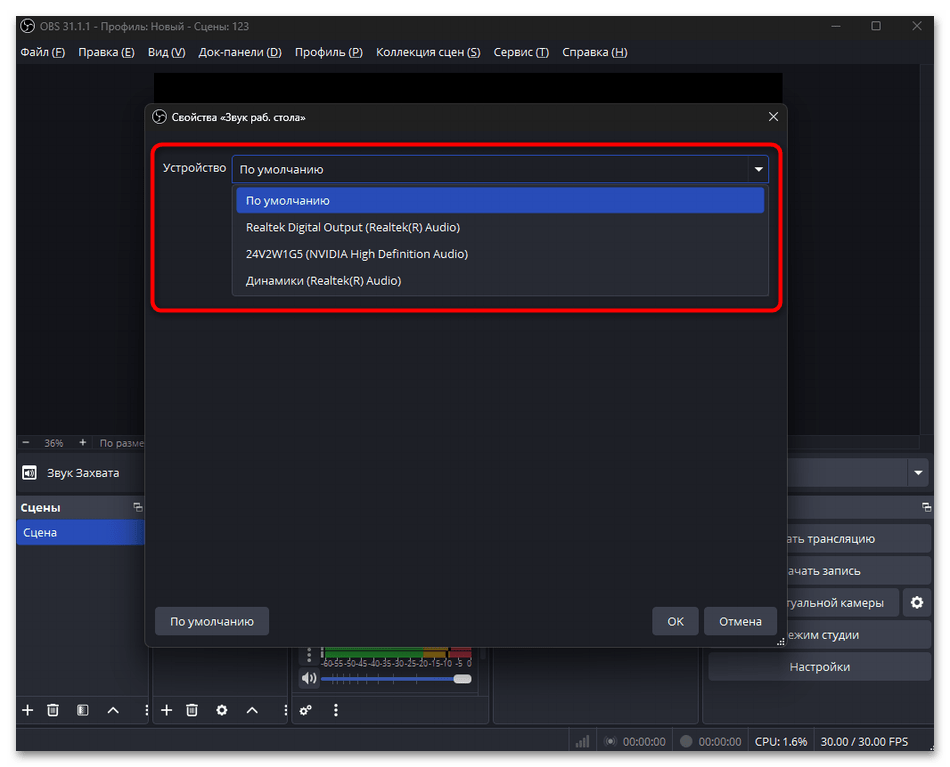The image size is (950, 767).
Task: Zoom in preview with plus button
Action: [x=82, y=443]
